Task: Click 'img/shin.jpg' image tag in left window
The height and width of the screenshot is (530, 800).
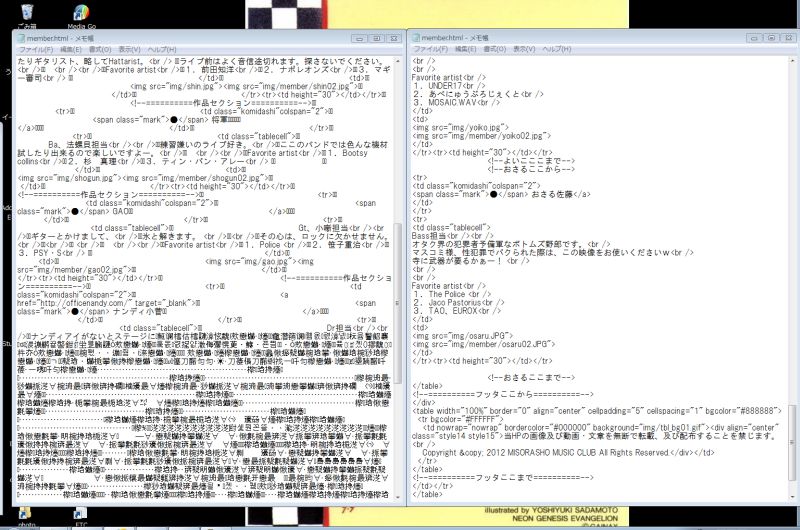Action: tap(177, 86)
